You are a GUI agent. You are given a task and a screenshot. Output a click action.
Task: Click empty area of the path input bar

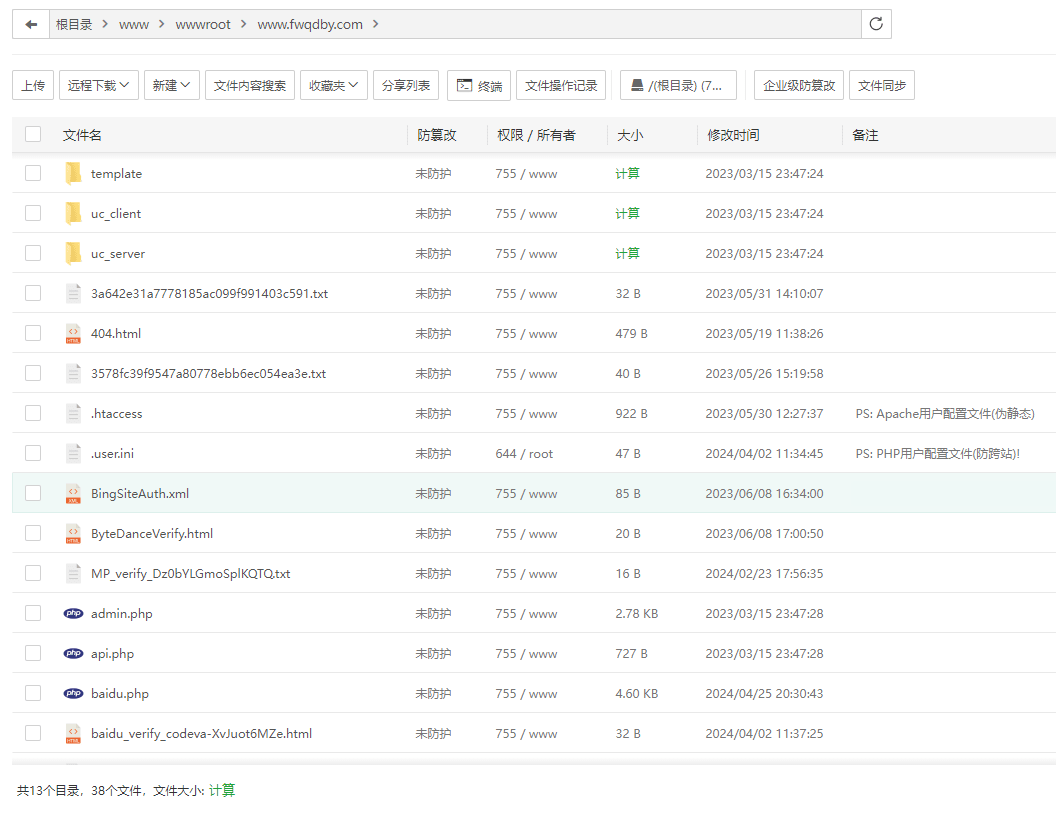pyautogui.click(x=620, y=24)
